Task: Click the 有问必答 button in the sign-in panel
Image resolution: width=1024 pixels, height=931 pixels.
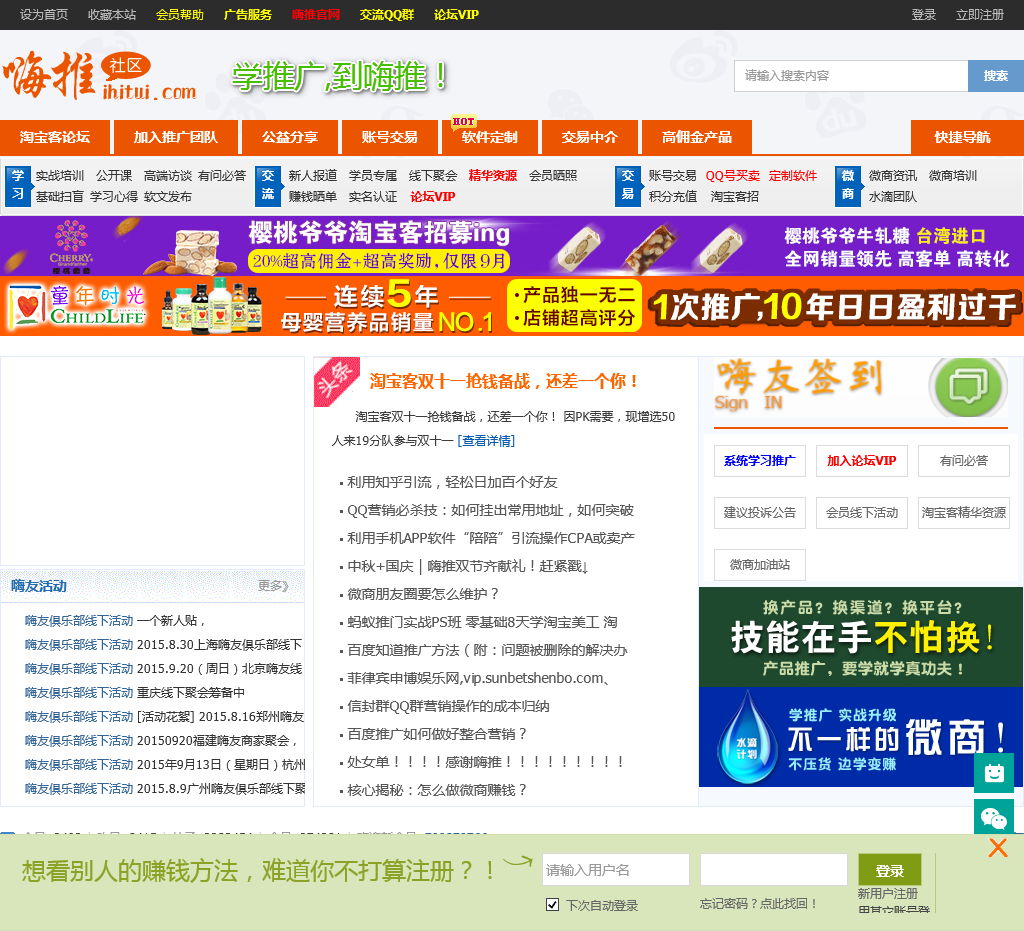Action: click(x=963, y=461)
